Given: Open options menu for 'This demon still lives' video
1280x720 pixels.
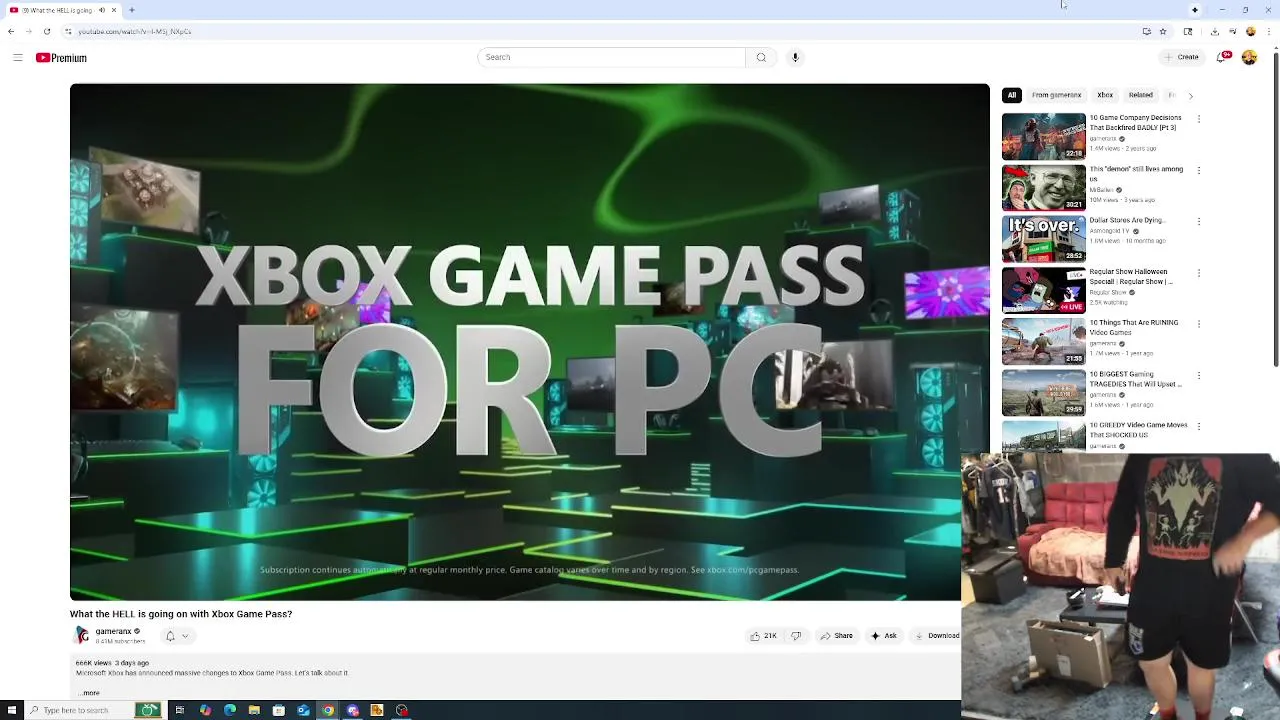Looking at the screenshot, I should click(1198, 170).
